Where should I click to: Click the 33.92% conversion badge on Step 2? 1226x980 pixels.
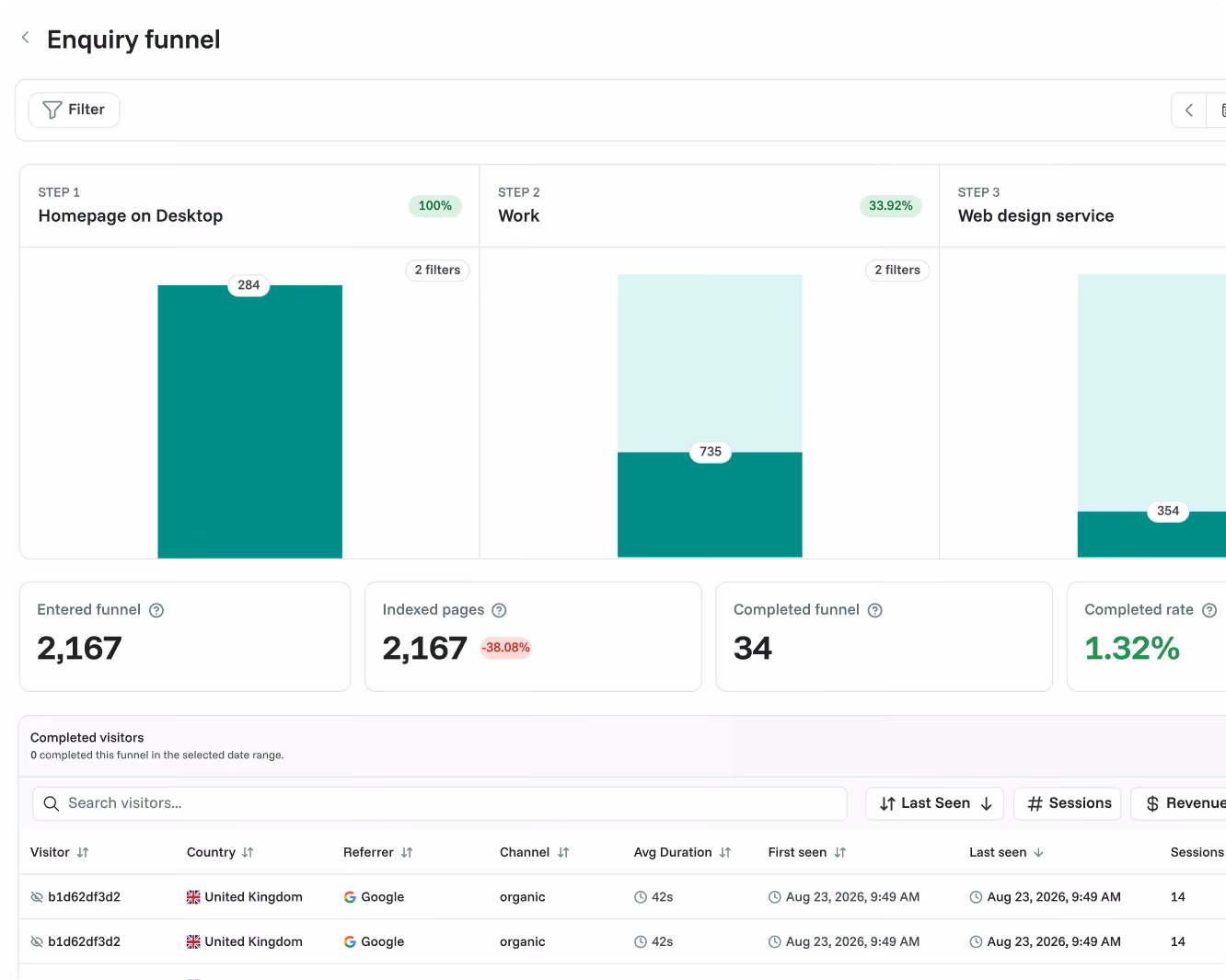891,206
